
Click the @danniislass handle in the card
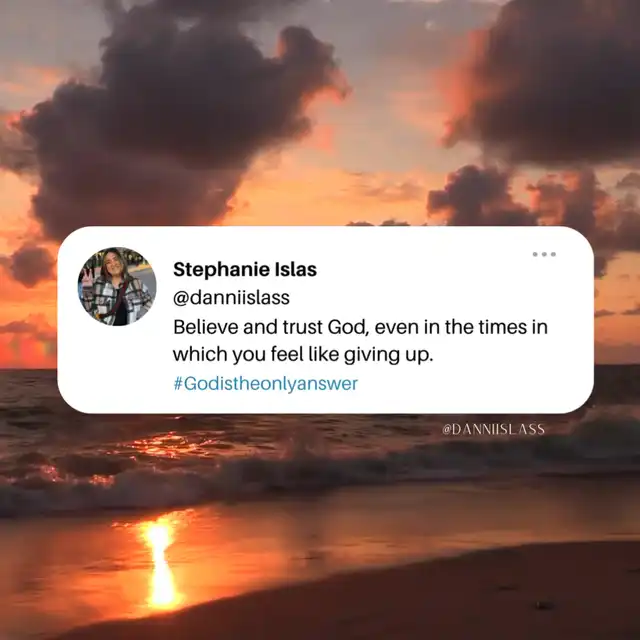(x=231, y=298)
